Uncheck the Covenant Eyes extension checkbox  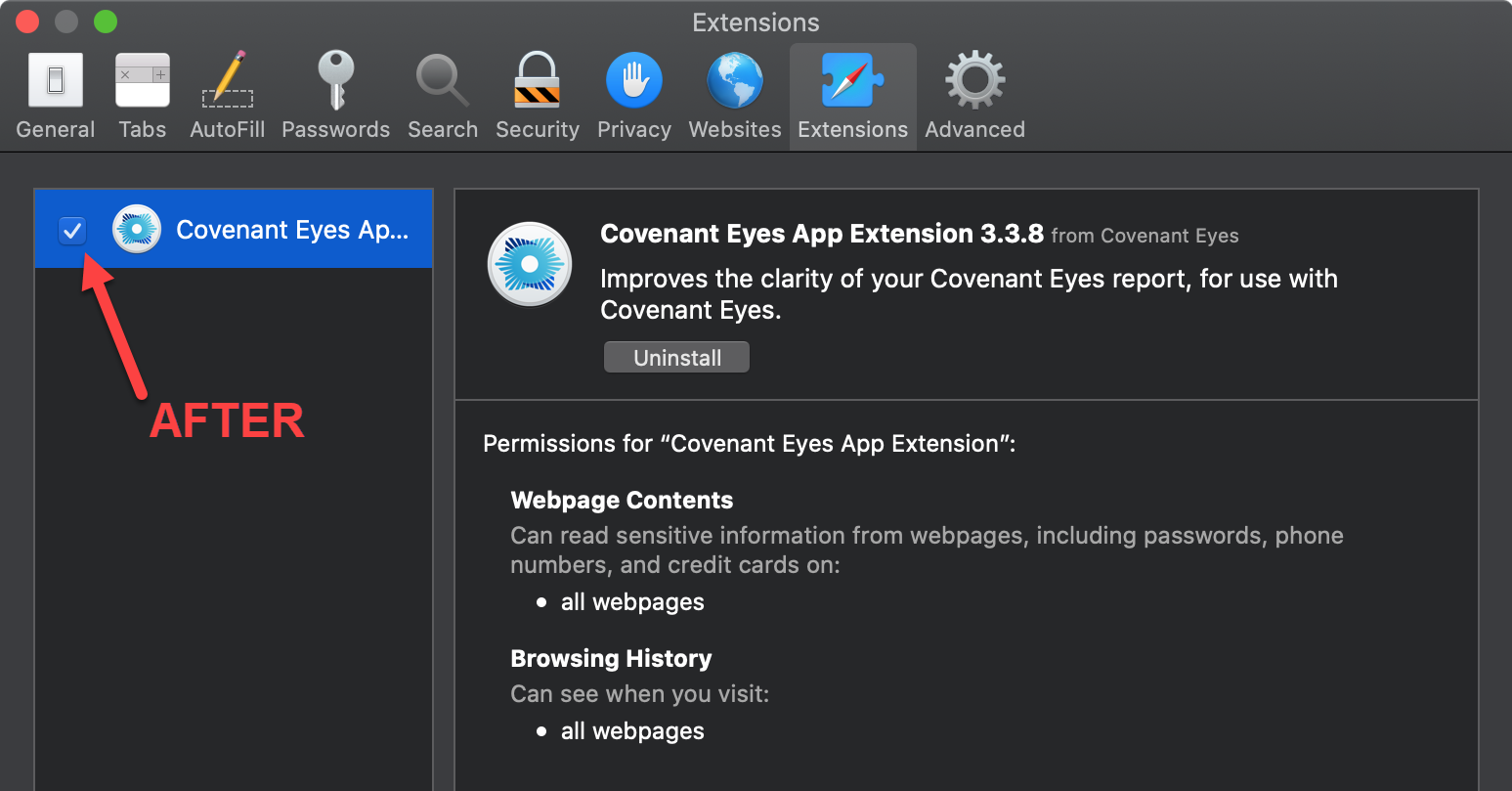tap(72, 231)
